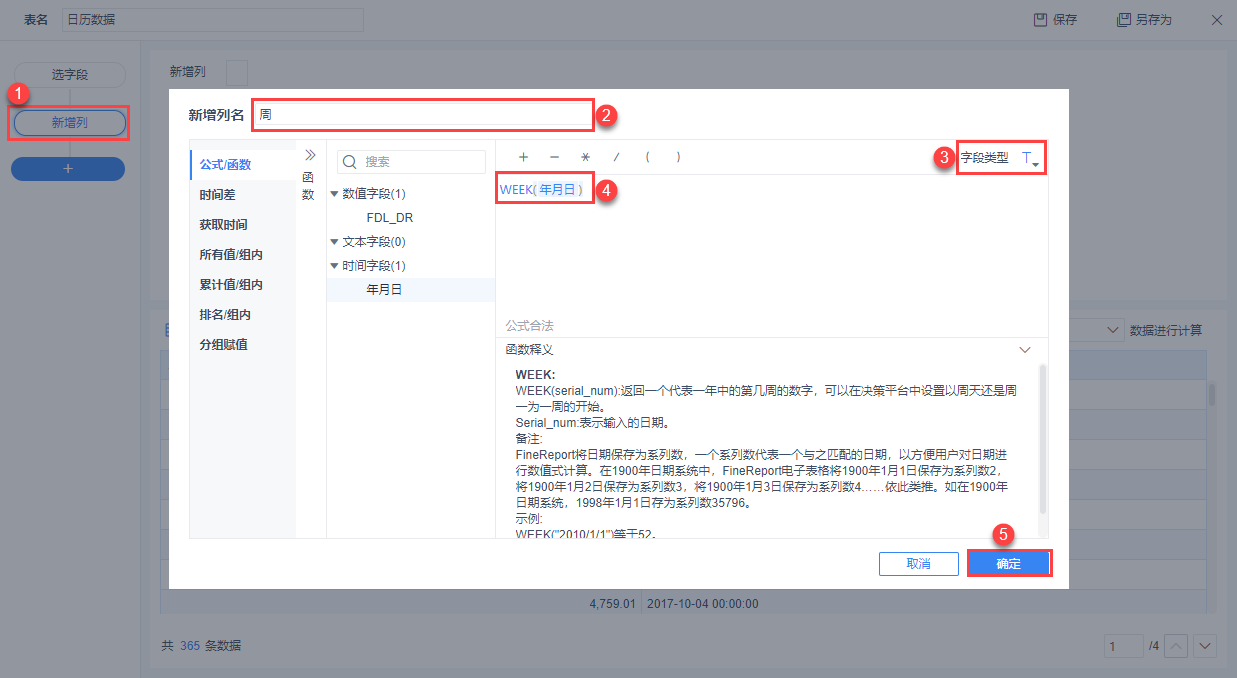The image size is (1237, 678).
Task: Insert the multiplication asterisk operator
Action: (585, 157)
